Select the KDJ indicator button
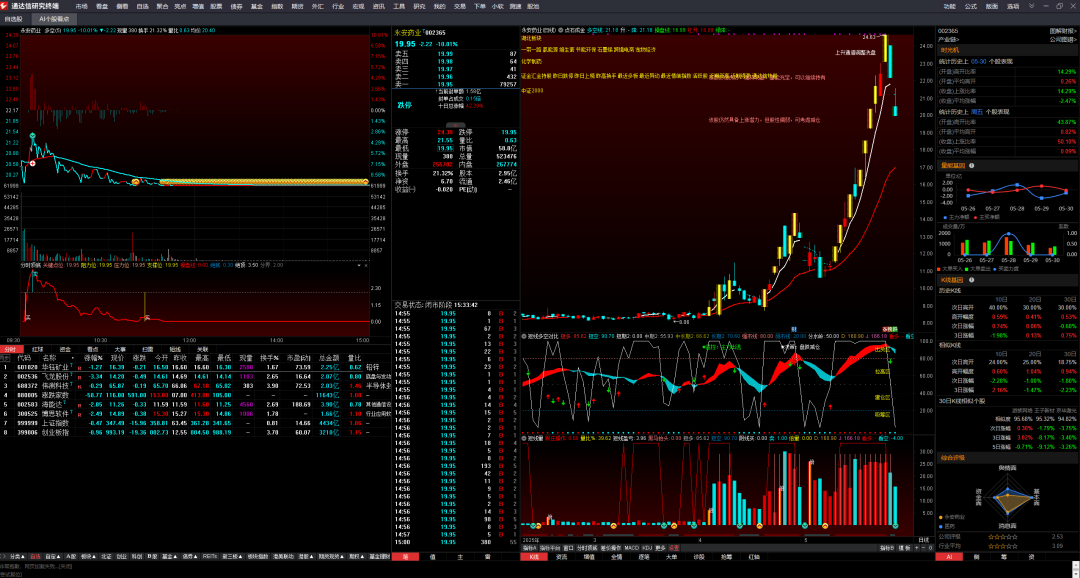The image size is (1080, 578). [x=647, y=548]
